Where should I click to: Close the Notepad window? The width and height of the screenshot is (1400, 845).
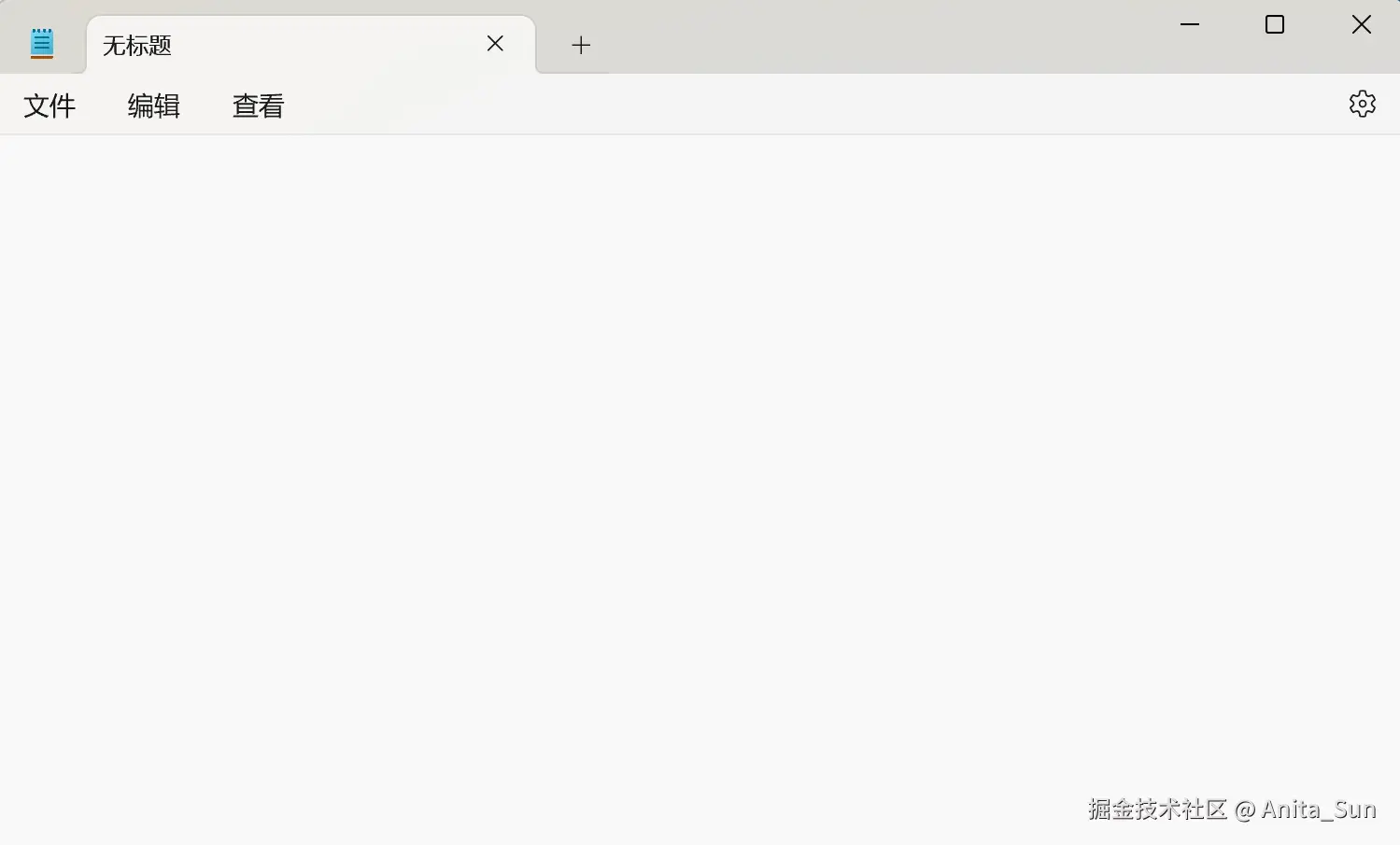[x=1362, y=25]
